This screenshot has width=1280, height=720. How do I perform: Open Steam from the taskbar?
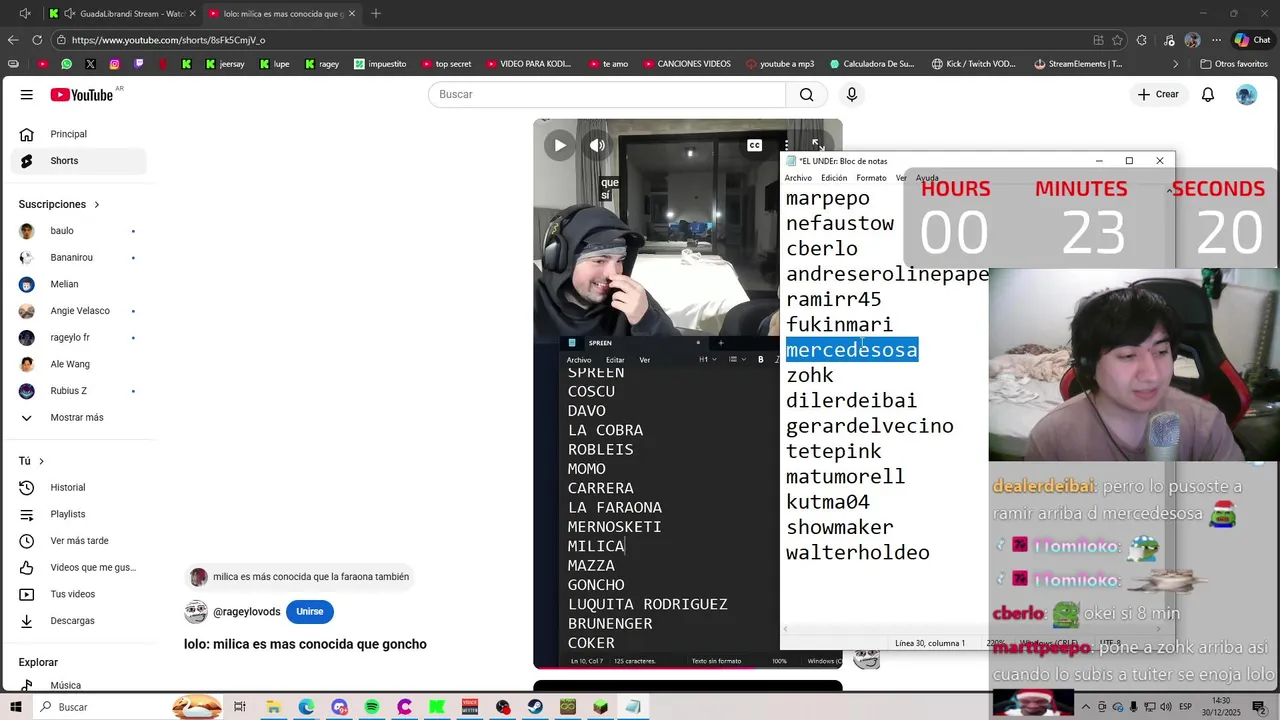coord(536,707)
